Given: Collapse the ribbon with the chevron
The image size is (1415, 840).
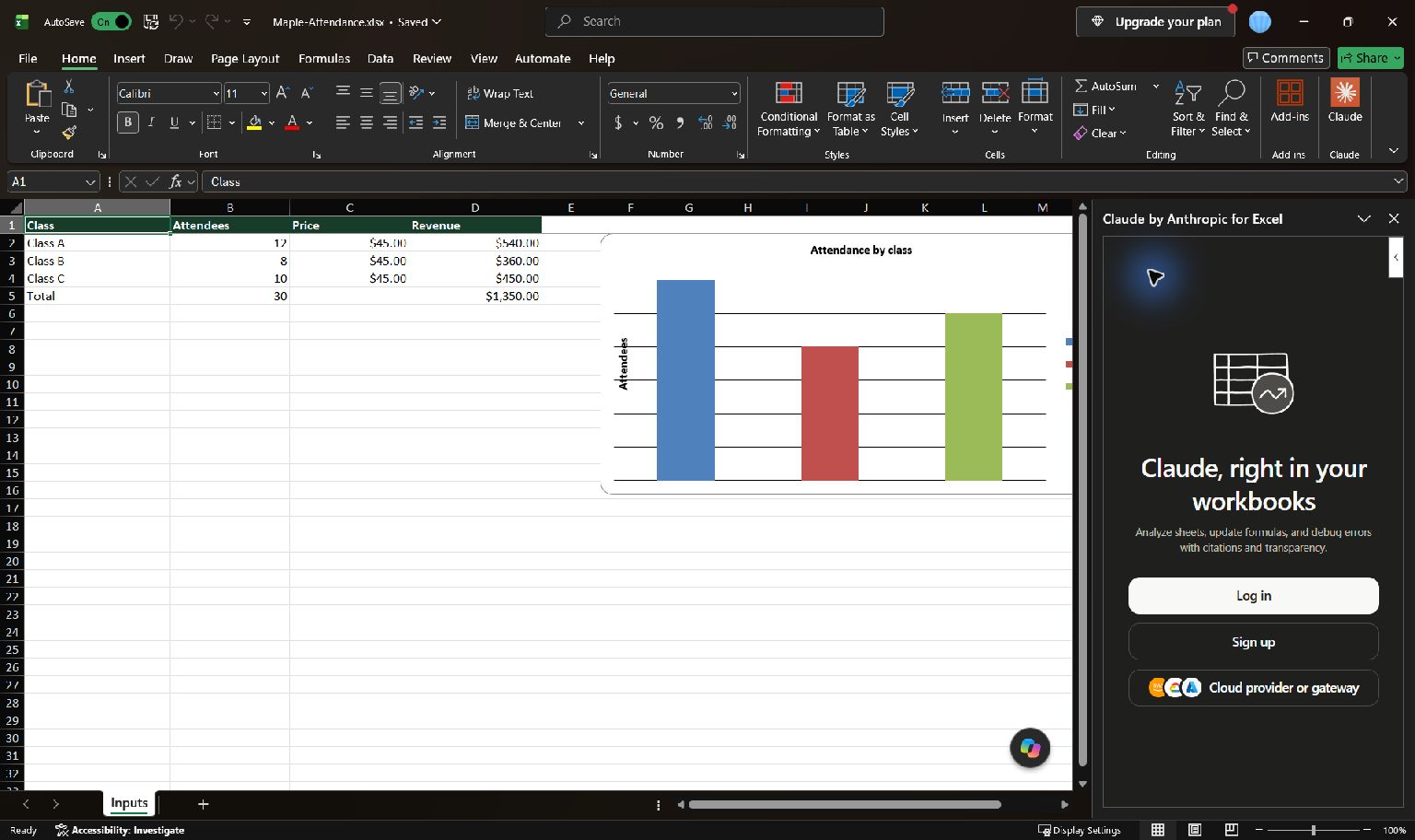Looking at the screenshot, I should (1394, 150).
